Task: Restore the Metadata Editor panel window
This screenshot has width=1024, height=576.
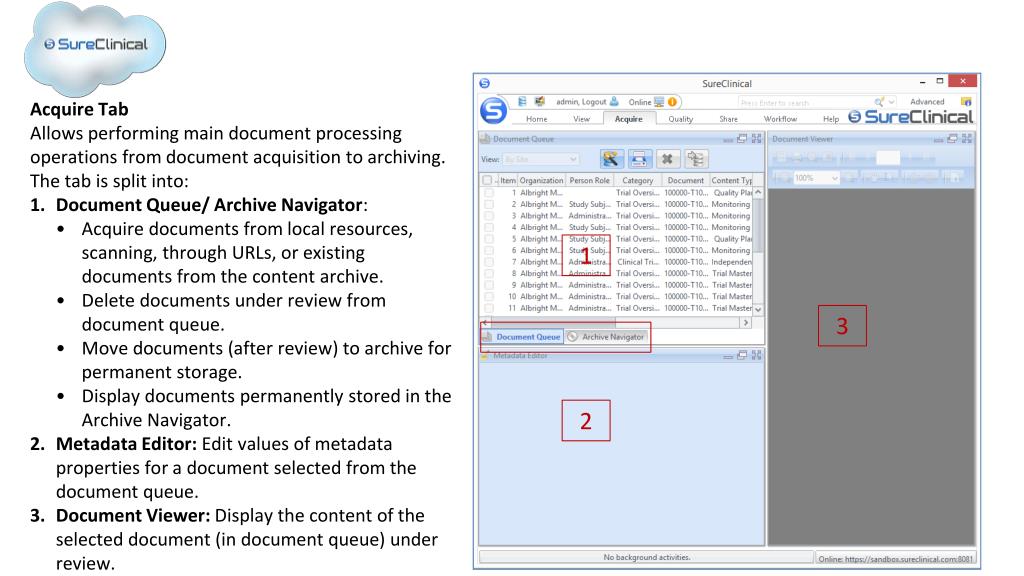Action: tap(742, 355)
